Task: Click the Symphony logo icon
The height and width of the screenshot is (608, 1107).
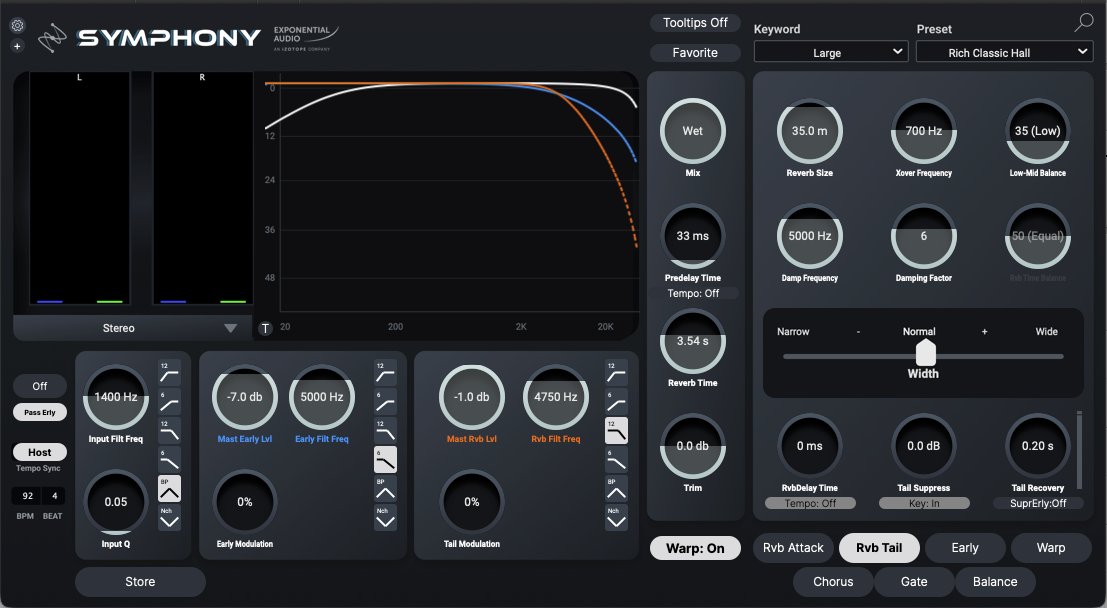Action: (52, 38)
